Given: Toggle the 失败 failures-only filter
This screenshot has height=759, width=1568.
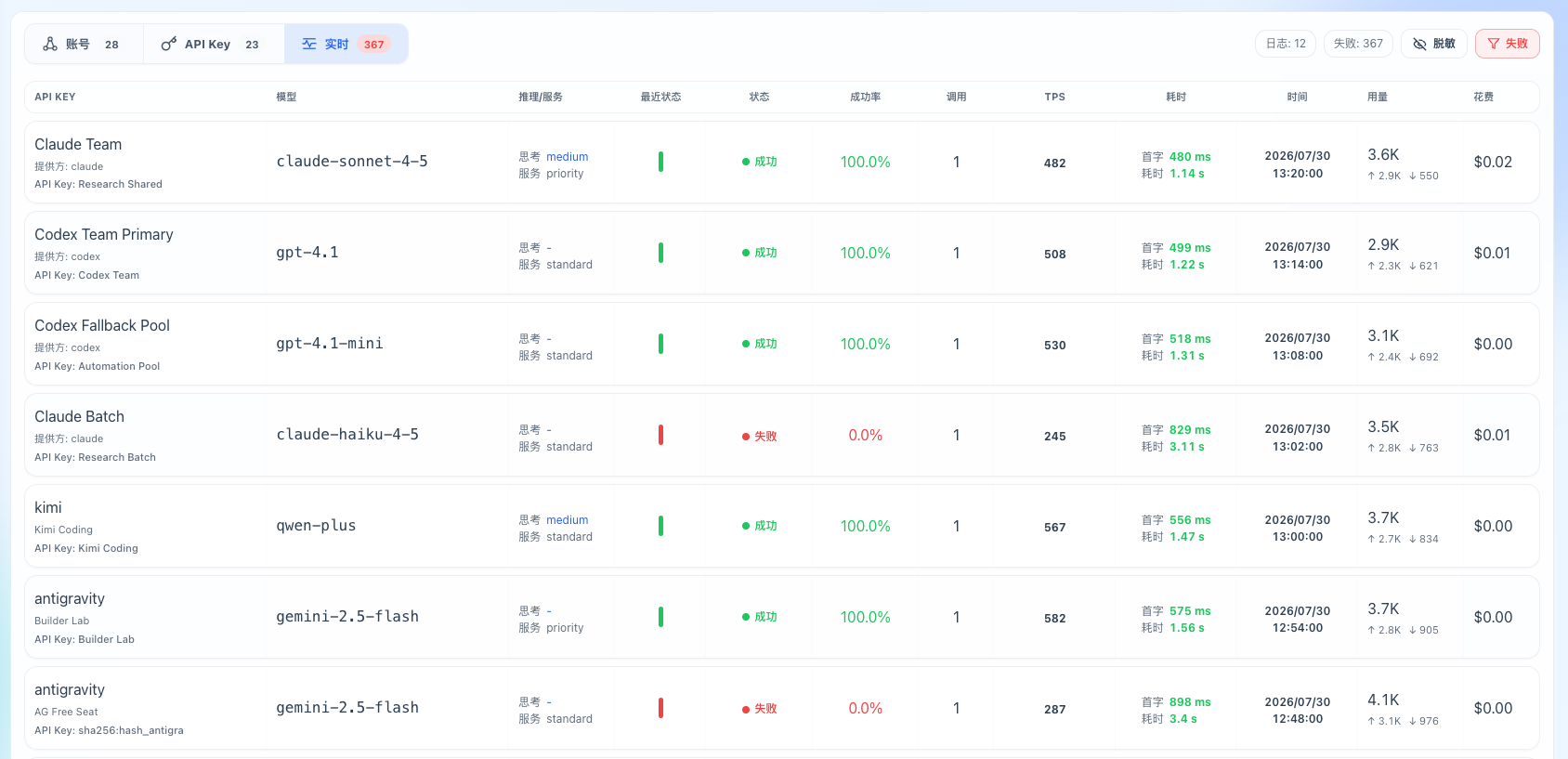Looking at the screenshot, I should 1507,44.
